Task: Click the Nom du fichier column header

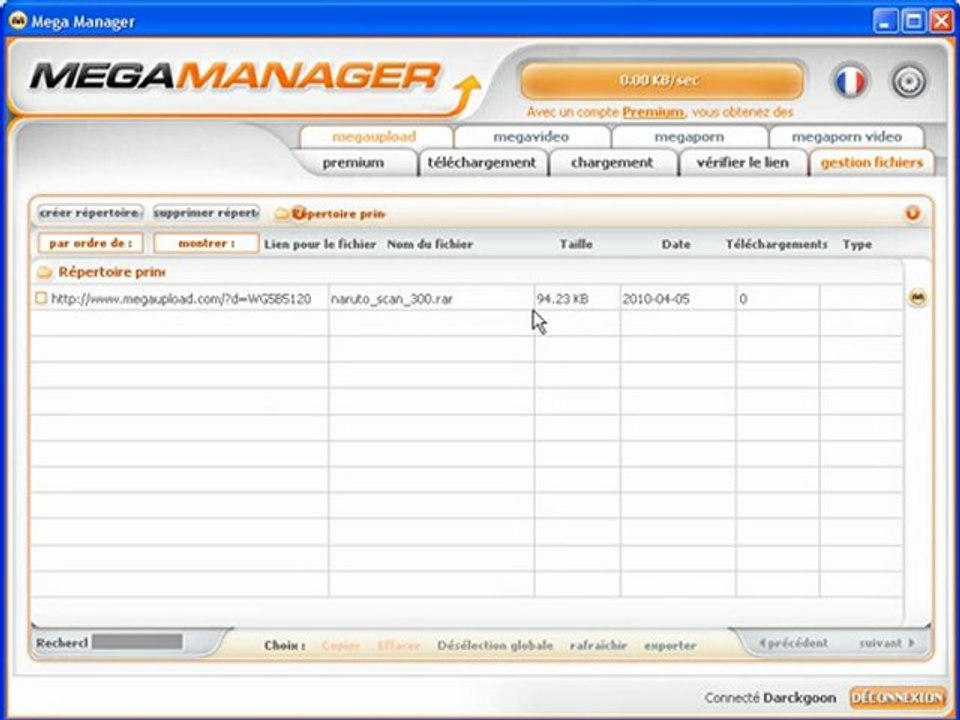Action: pos(430,244)
